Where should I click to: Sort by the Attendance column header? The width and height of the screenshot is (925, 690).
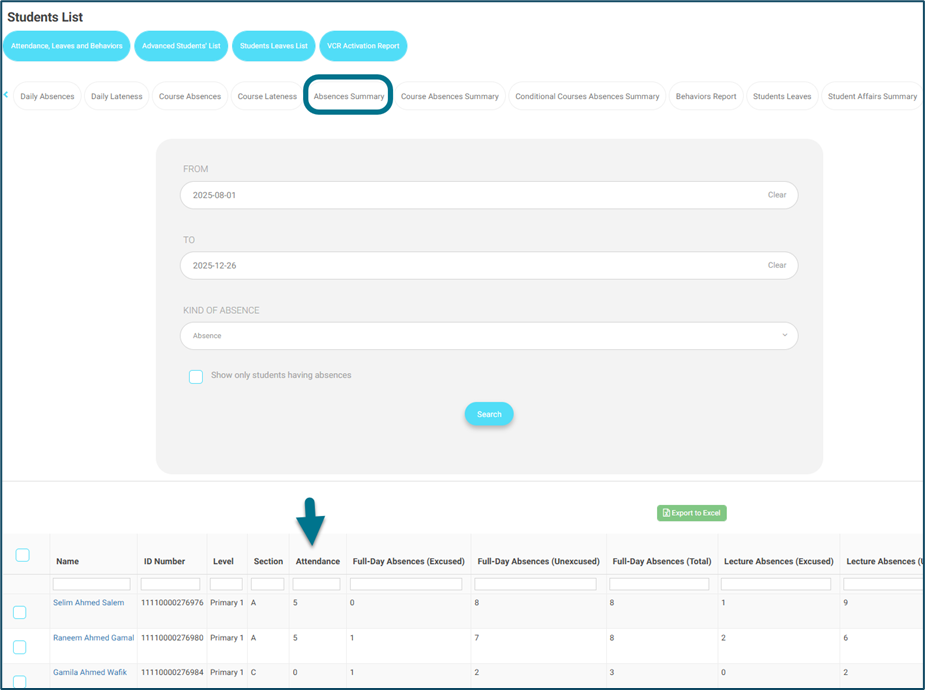[x=317, y=562]
